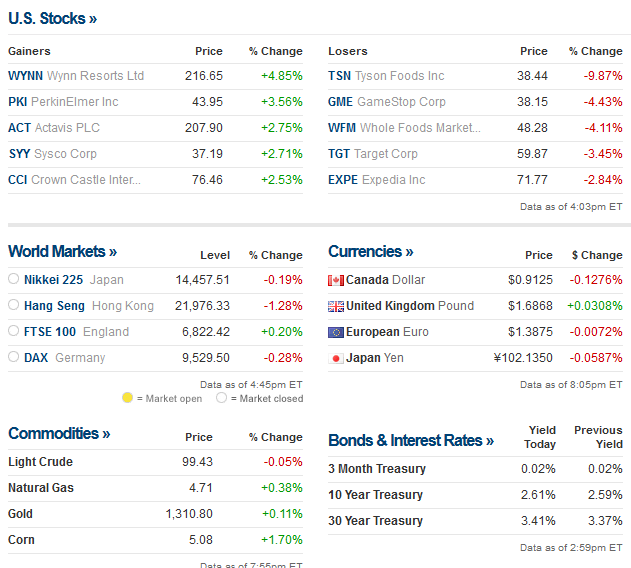
Task: Click the Hang Seng market status circle
Action: 13,306
